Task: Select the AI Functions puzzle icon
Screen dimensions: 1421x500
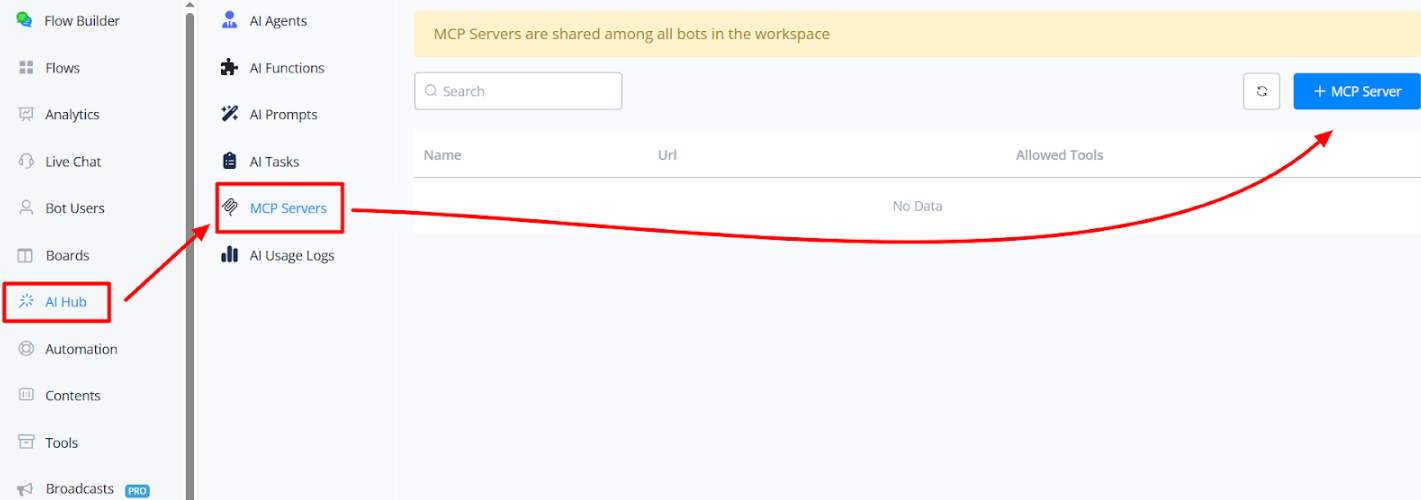Action: [x=230, y=68]
